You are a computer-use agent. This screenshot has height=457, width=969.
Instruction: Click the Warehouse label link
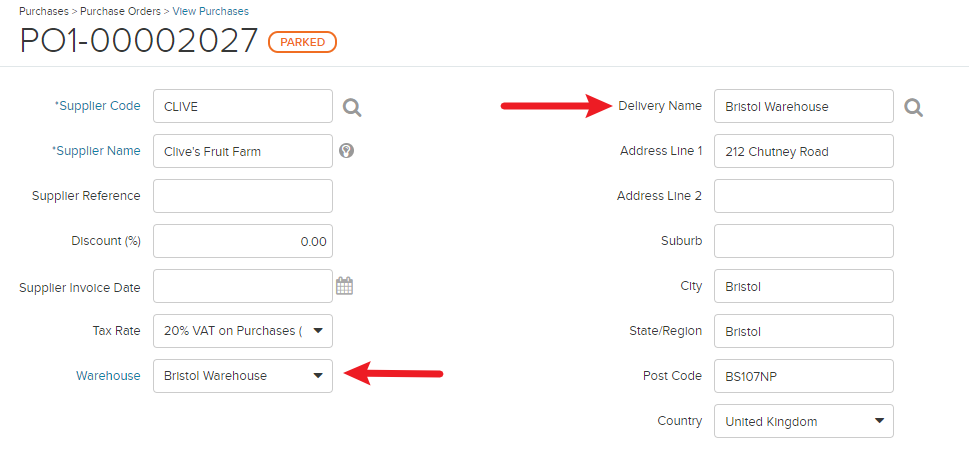click(x=108, y=375)
